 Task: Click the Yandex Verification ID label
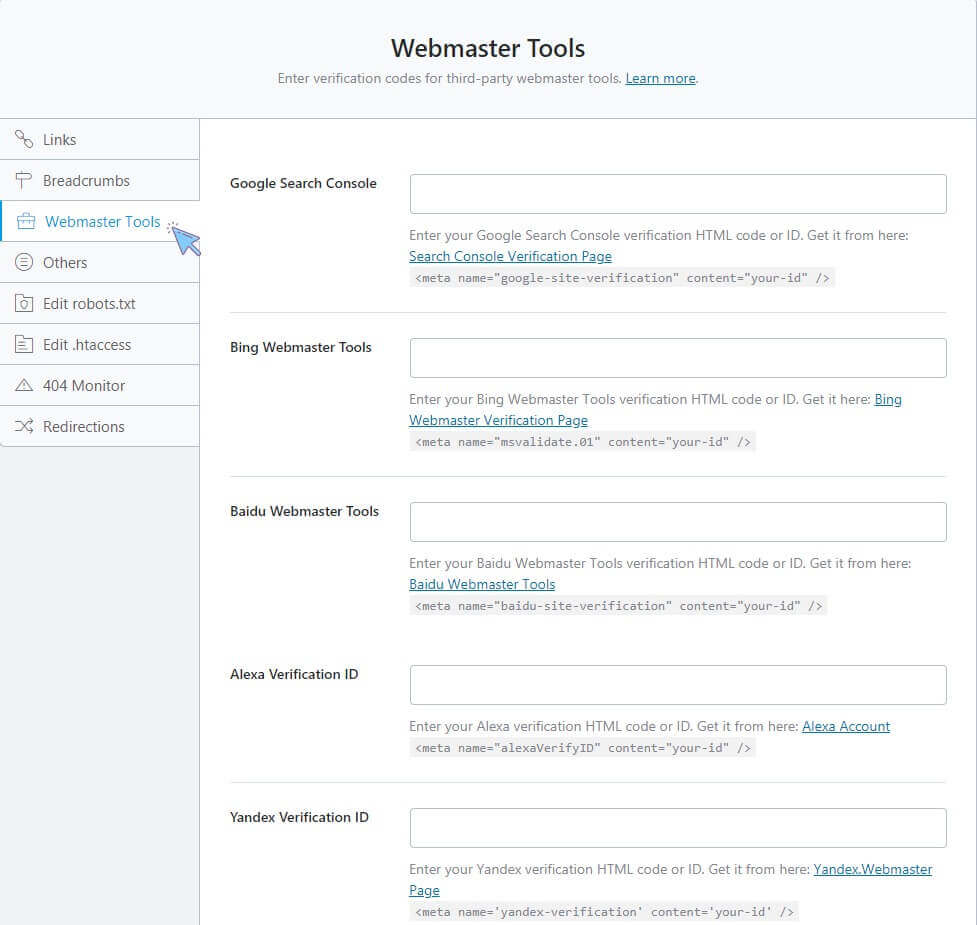(299, 817)
